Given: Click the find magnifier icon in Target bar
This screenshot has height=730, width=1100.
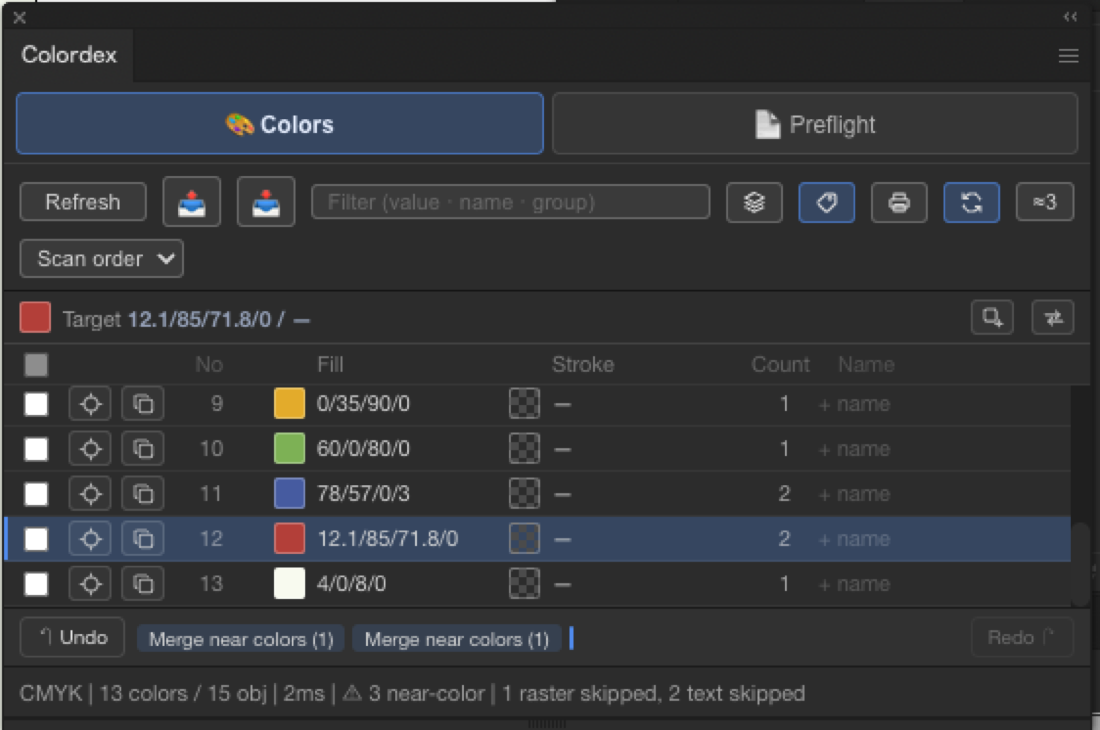Looking at the screenshot, I should 992,318.
